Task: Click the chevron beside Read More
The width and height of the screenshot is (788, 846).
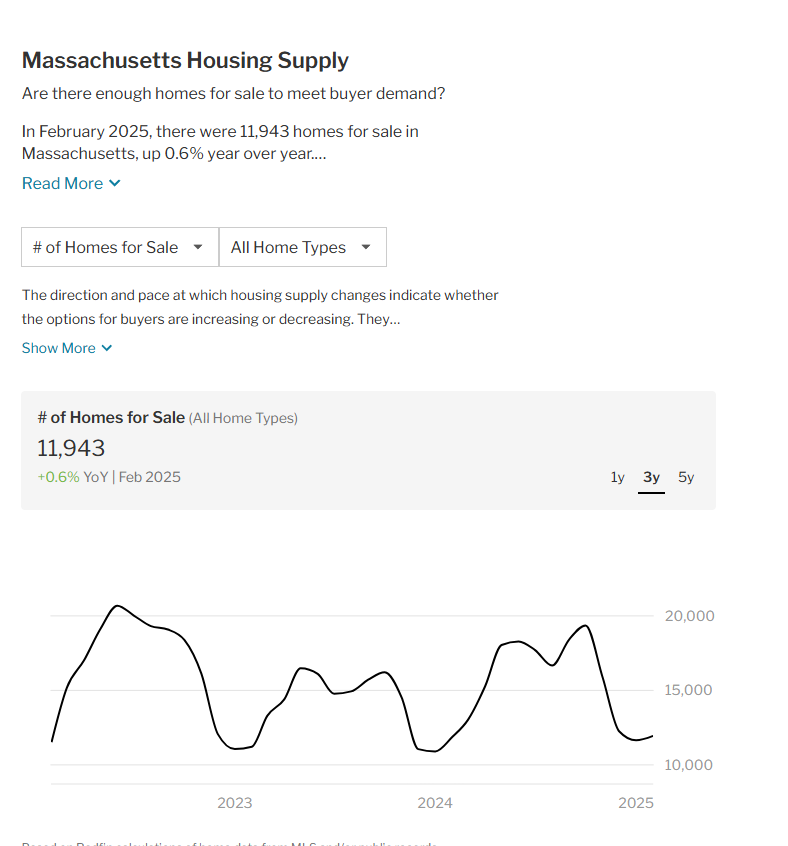Action: click(114, 183)
